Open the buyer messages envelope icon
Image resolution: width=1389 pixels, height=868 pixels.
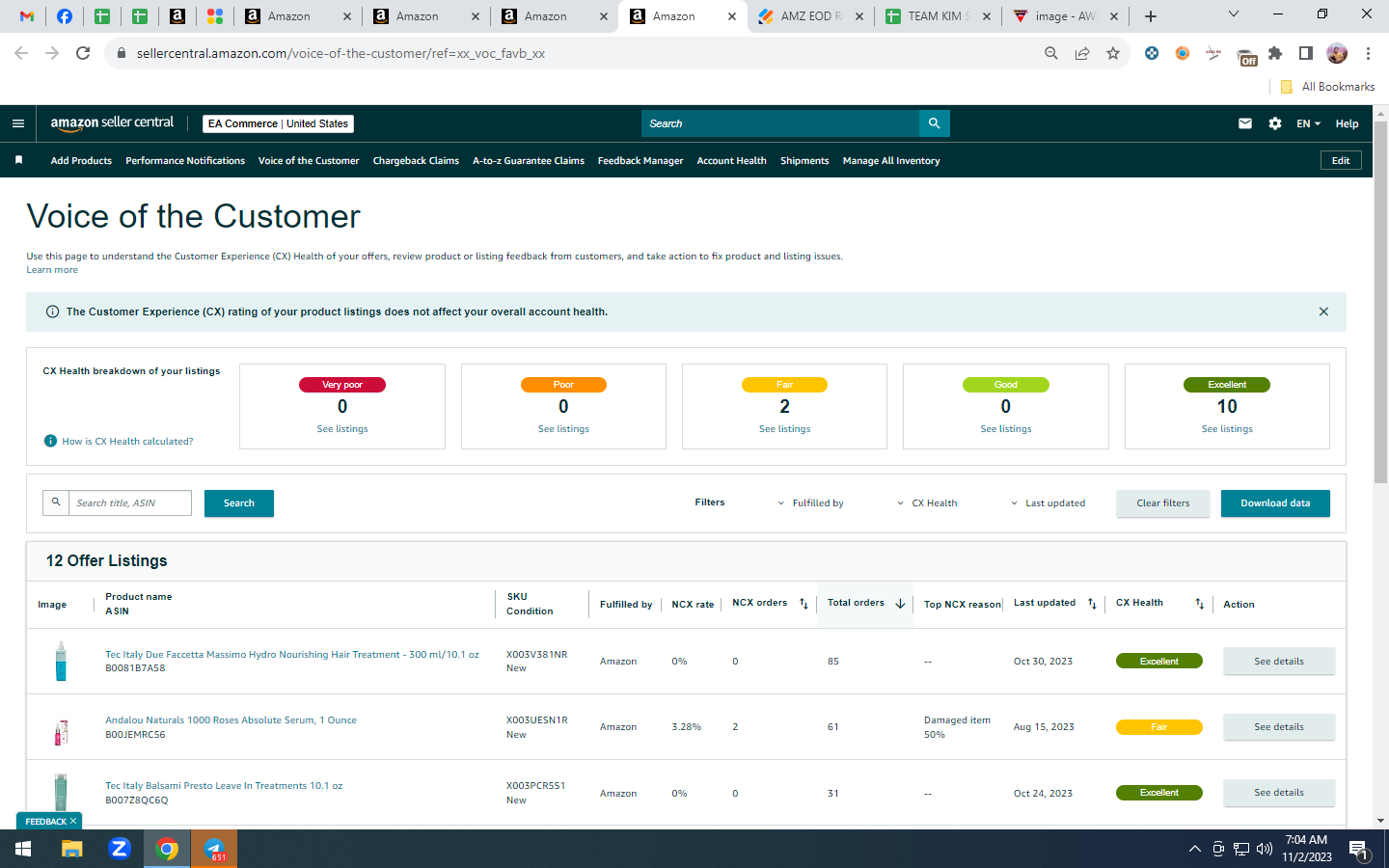(x=1245, y=123)
